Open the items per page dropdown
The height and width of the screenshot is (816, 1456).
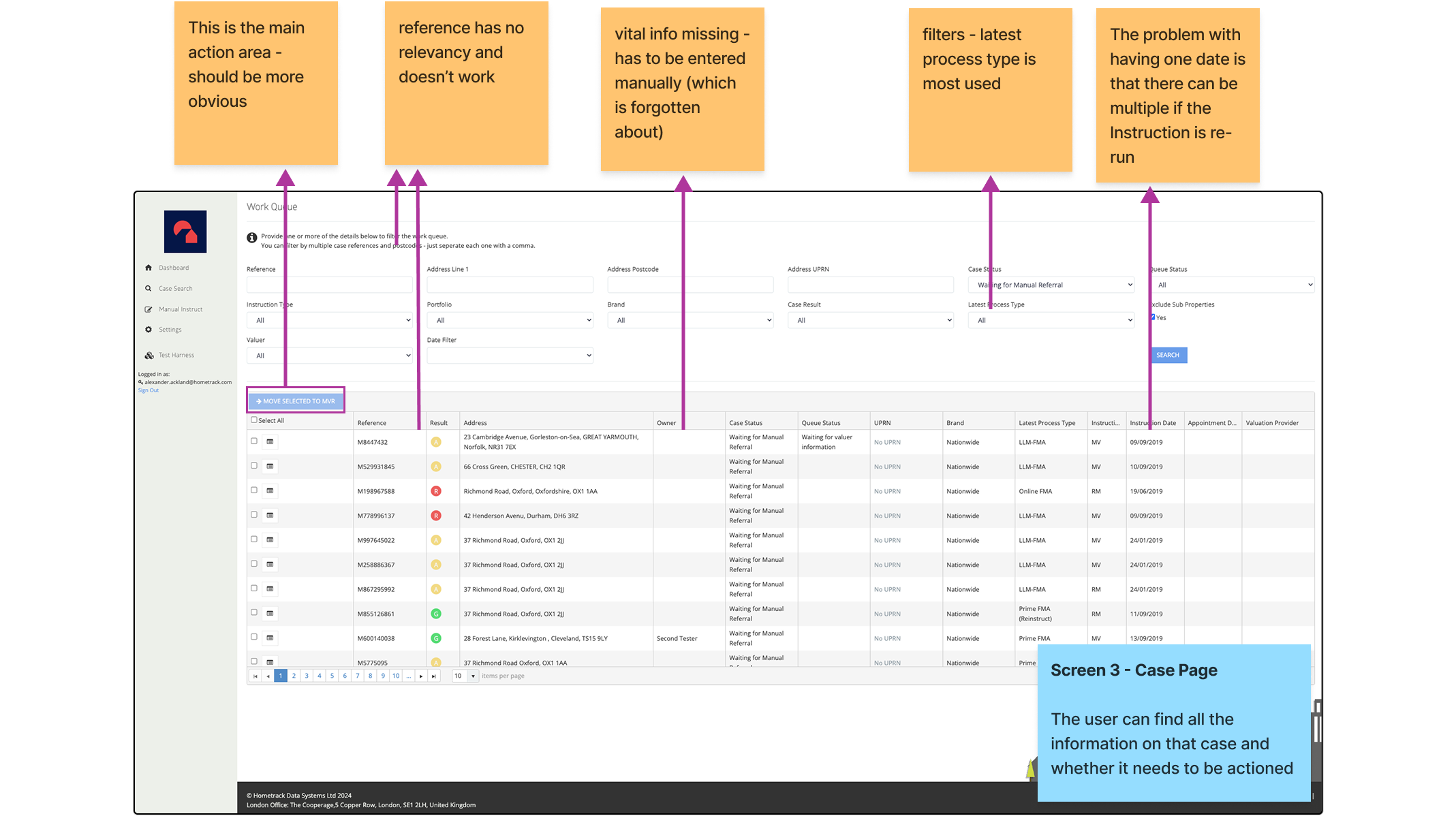click(465, 676)
